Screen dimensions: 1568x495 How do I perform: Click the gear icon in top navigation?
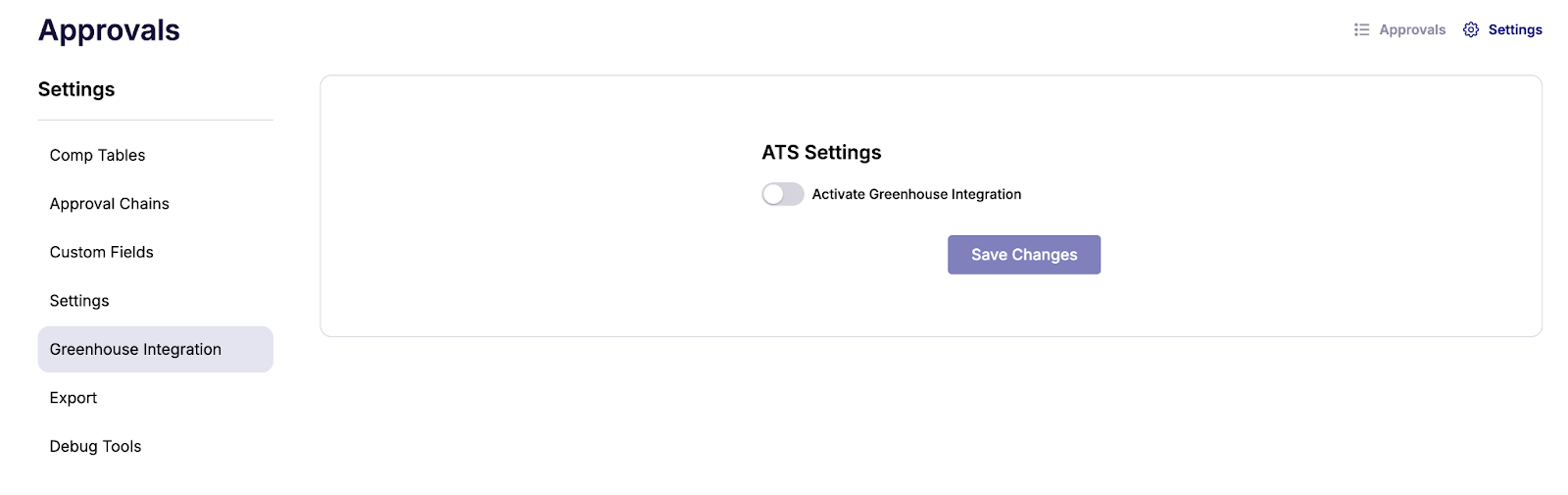coord(1470,29)
